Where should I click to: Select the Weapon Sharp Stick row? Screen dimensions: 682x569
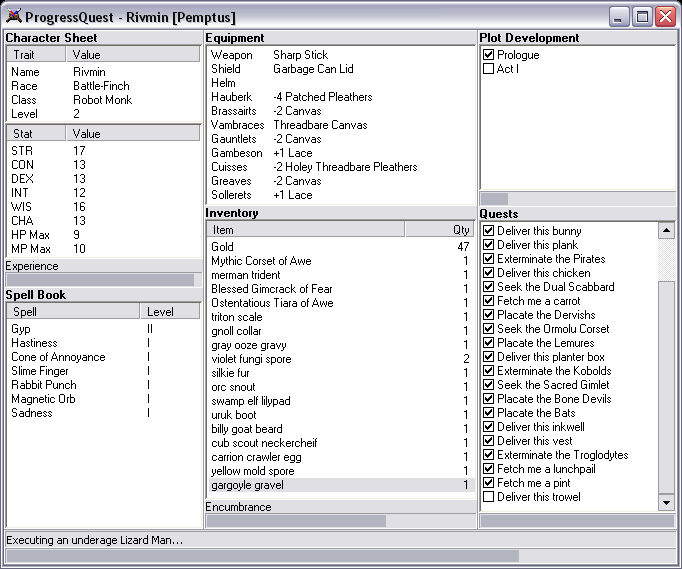341,55
